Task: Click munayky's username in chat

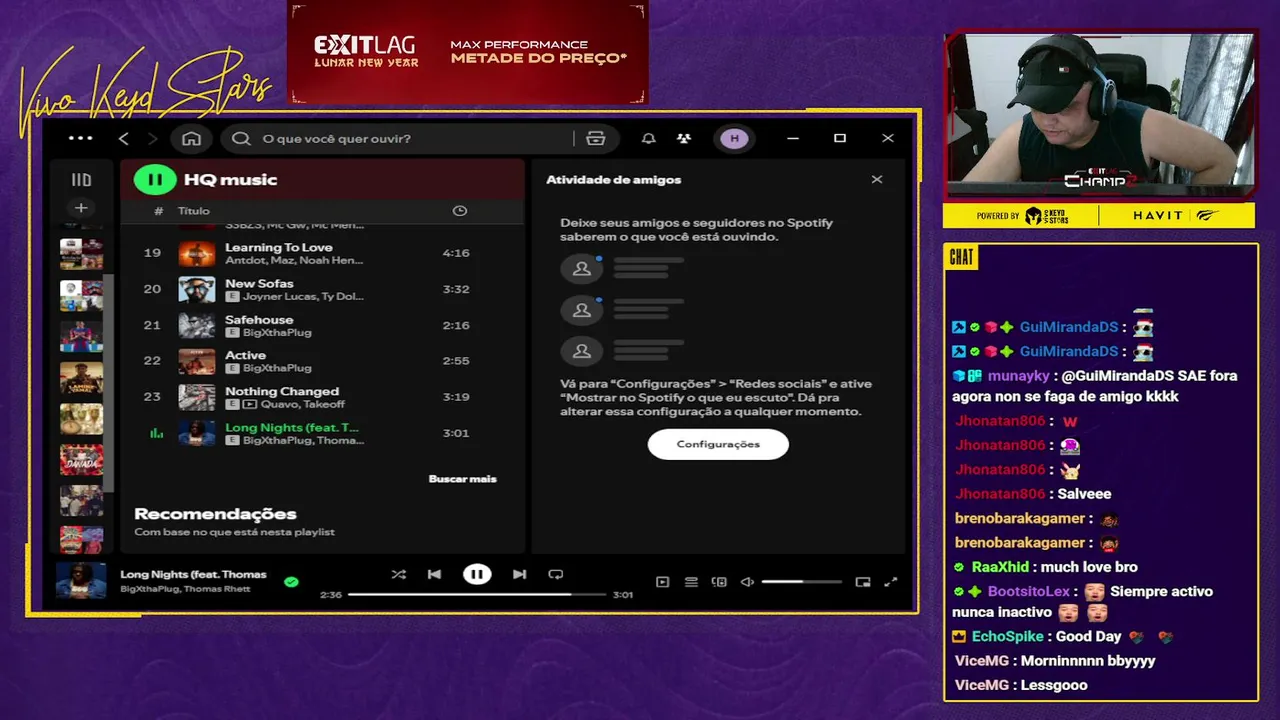Action: (x=1019, y=376)
